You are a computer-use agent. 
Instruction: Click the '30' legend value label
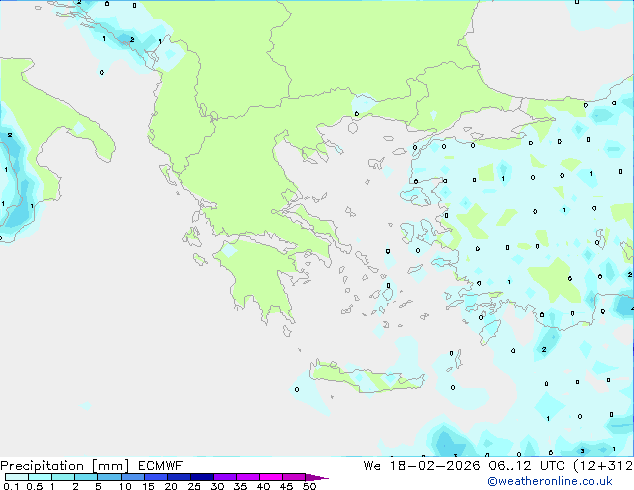(217, 486)
